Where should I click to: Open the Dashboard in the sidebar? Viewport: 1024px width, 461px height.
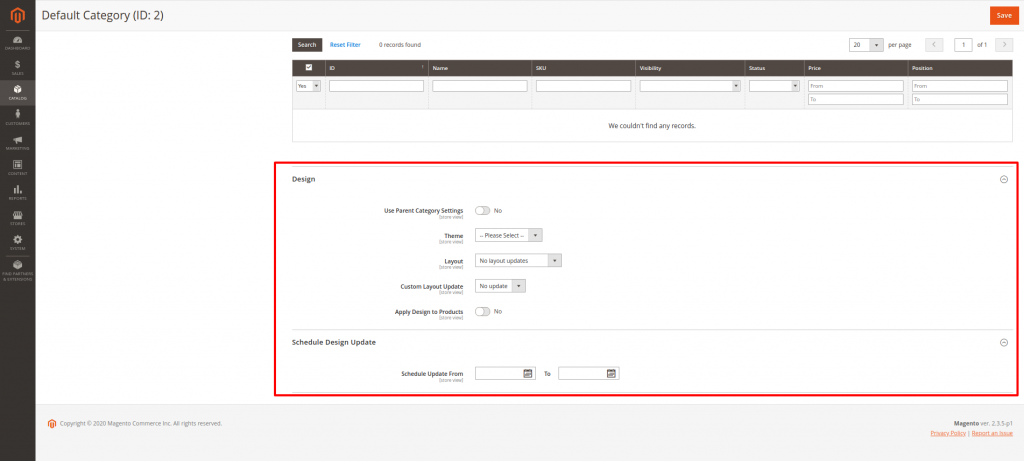[17, 42]
